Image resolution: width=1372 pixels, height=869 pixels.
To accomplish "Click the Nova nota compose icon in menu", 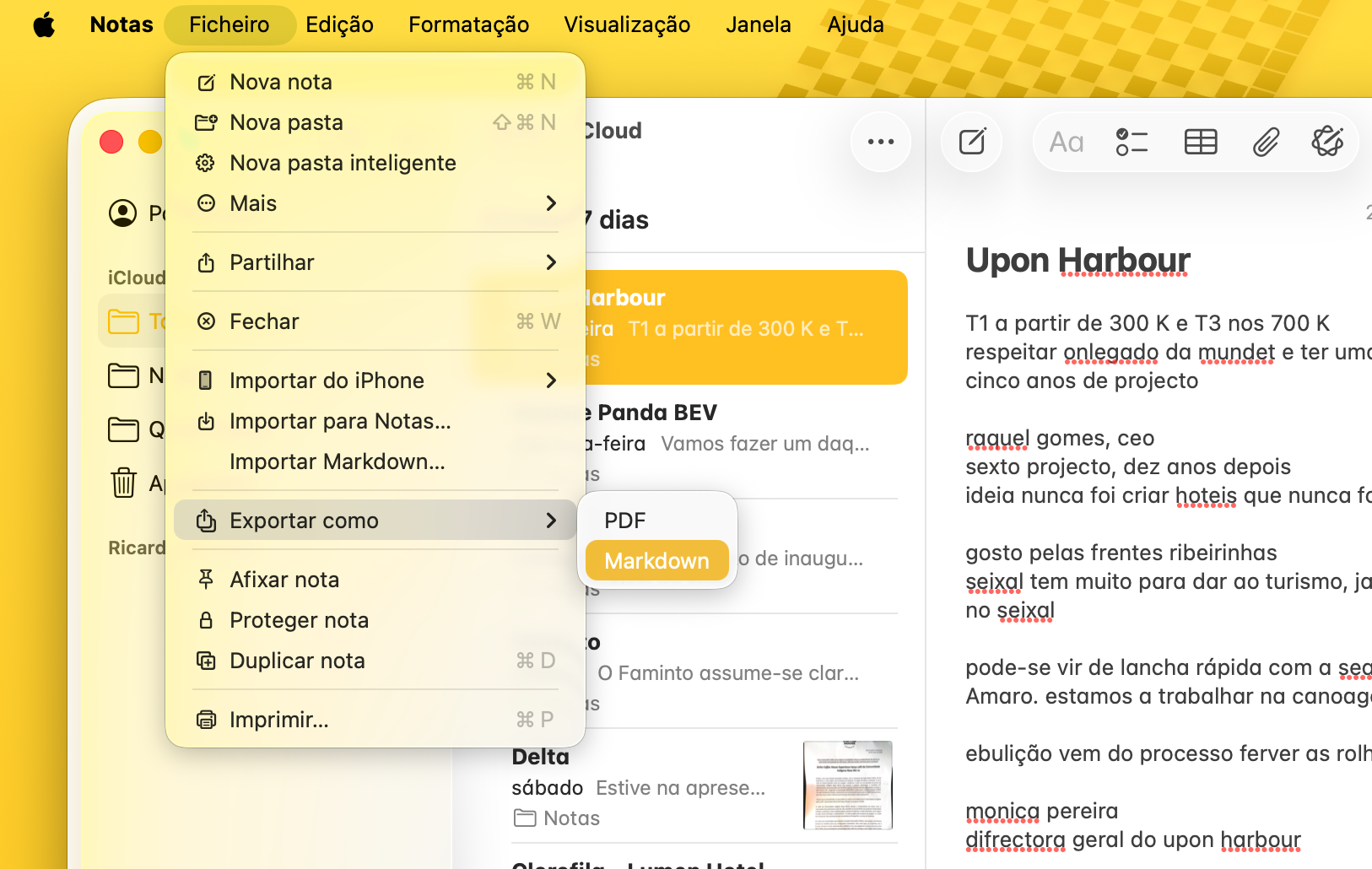I will coord(206,83).
